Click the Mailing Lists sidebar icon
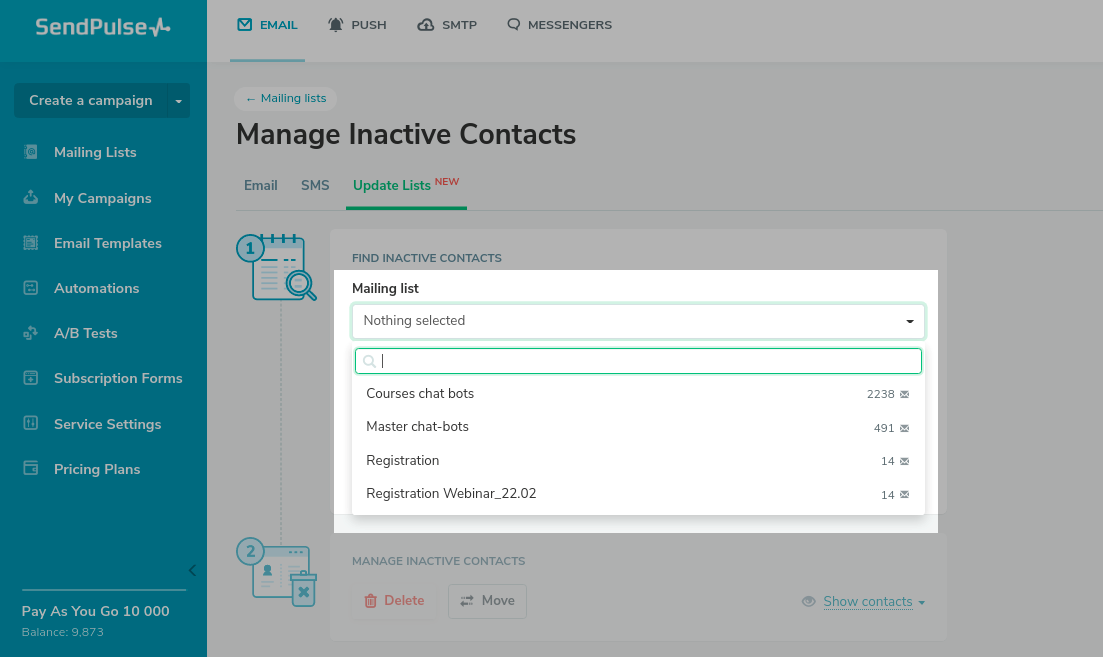This screenshot has width=1103, height=657. 31,152
